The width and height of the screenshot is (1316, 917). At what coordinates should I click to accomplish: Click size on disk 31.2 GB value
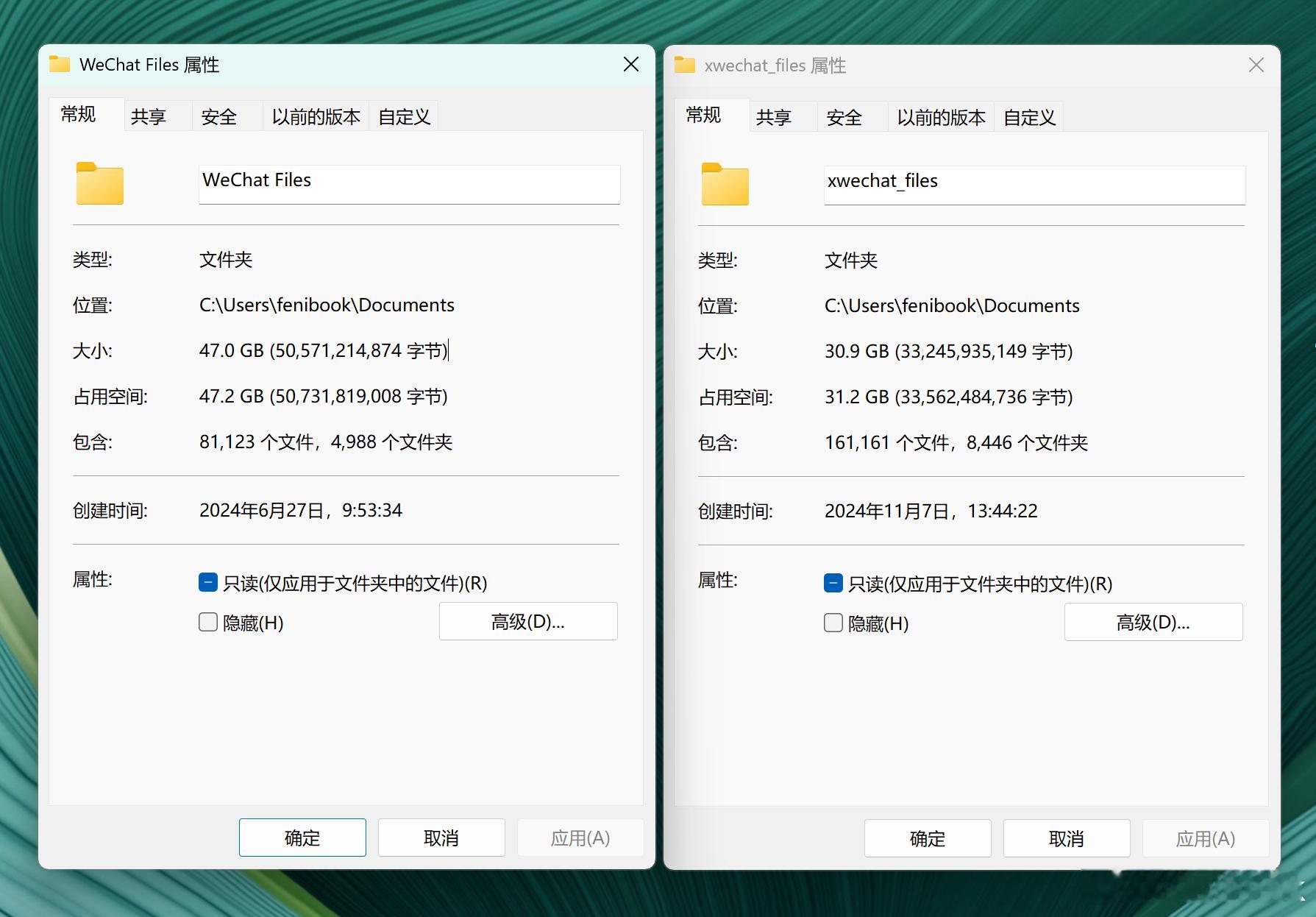pyautogui.click(x=949, y=397)
